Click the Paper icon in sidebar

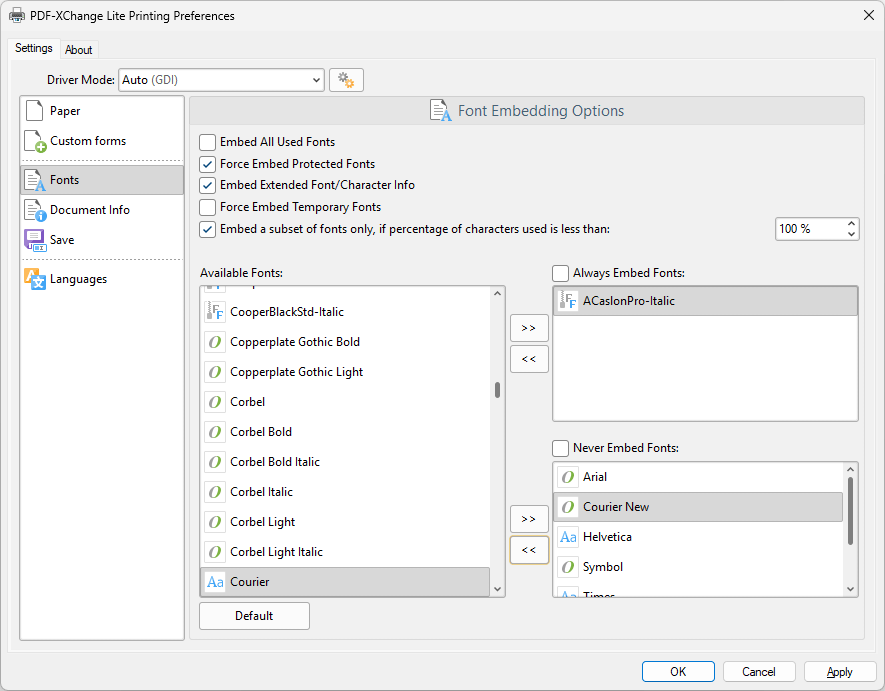point(34,111)
